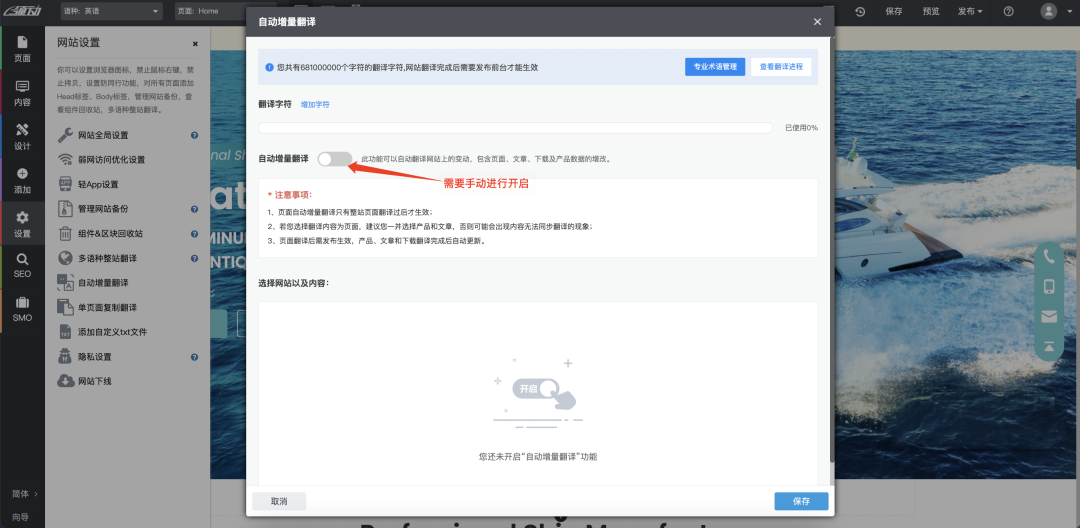Open the 向导 guide link
The image size is (1080, 528).
point(20,517)
